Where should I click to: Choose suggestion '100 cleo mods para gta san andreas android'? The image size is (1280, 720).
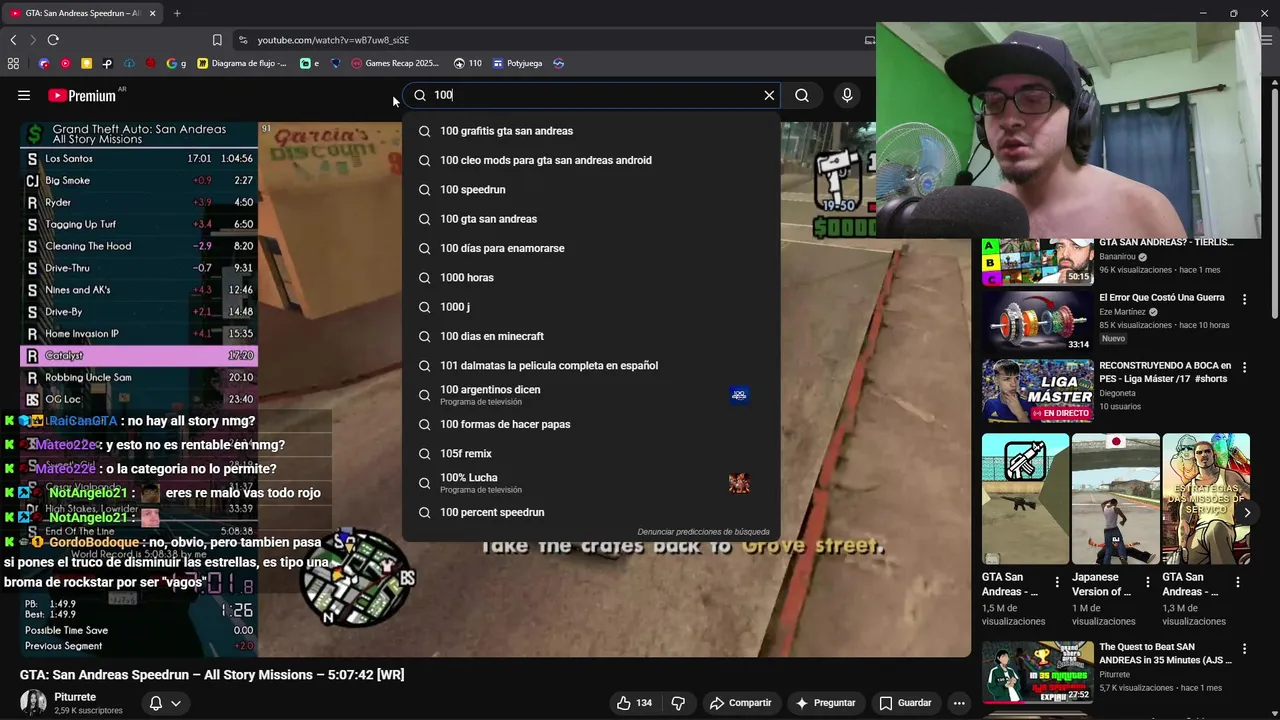(x=591, y=160)
